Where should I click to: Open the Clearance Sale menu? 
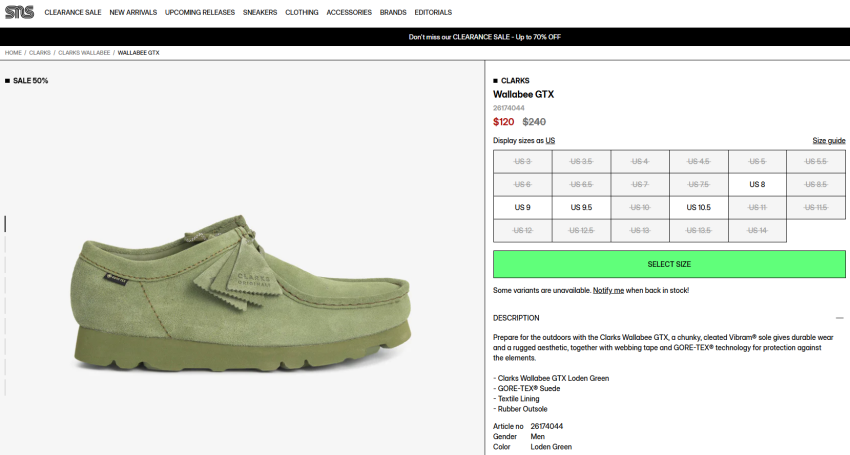point(73,12)
